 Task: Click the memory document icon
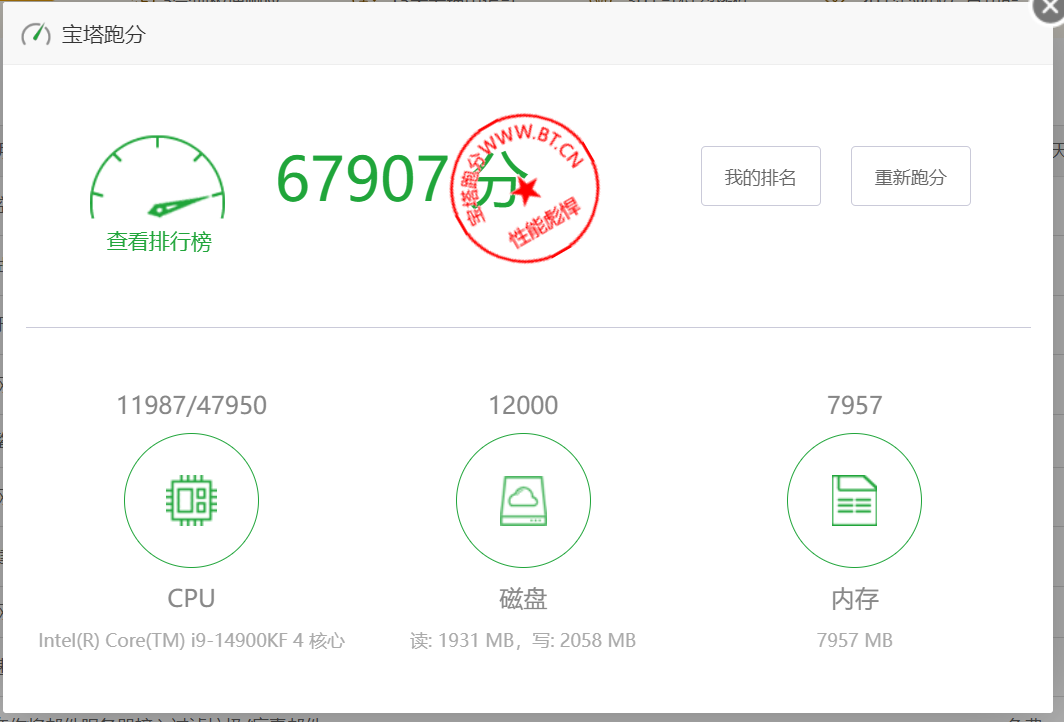coord(854,501)
